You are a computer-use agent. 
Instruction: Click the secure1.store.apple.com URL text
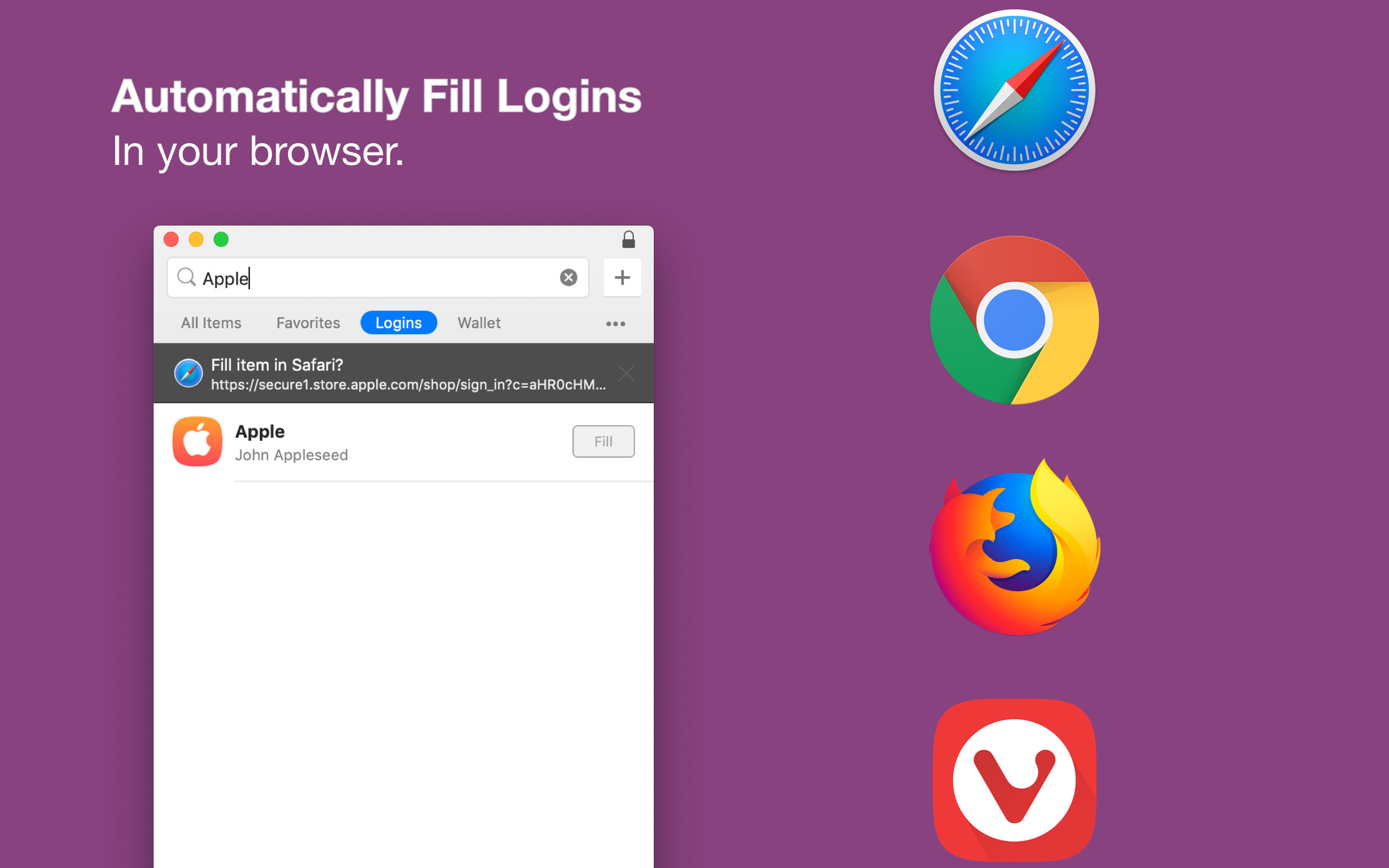(408, 385)
